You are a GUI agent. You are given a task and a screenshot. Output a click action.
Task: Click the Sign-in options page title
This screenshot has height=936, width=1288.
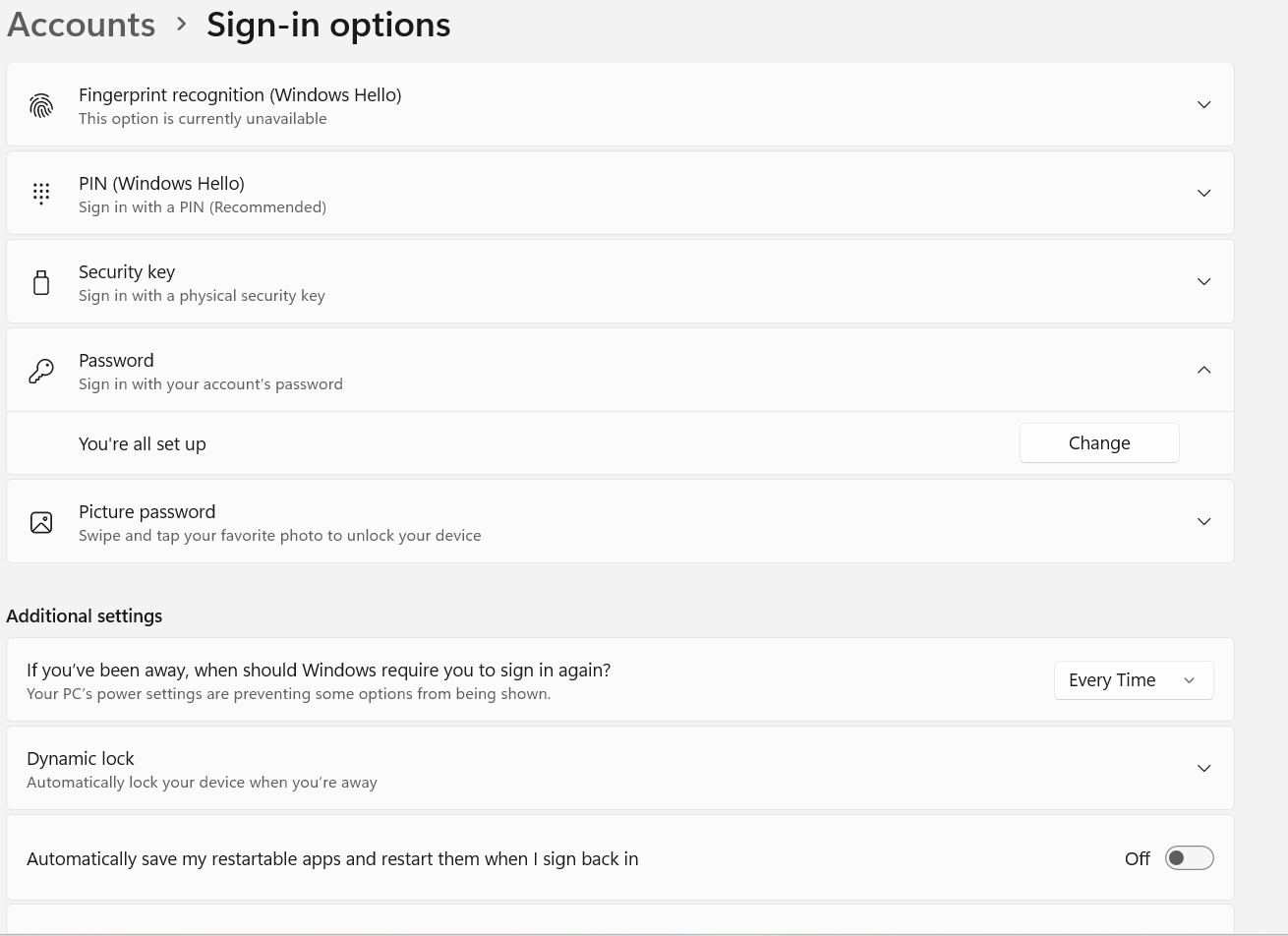click(328, 25)
